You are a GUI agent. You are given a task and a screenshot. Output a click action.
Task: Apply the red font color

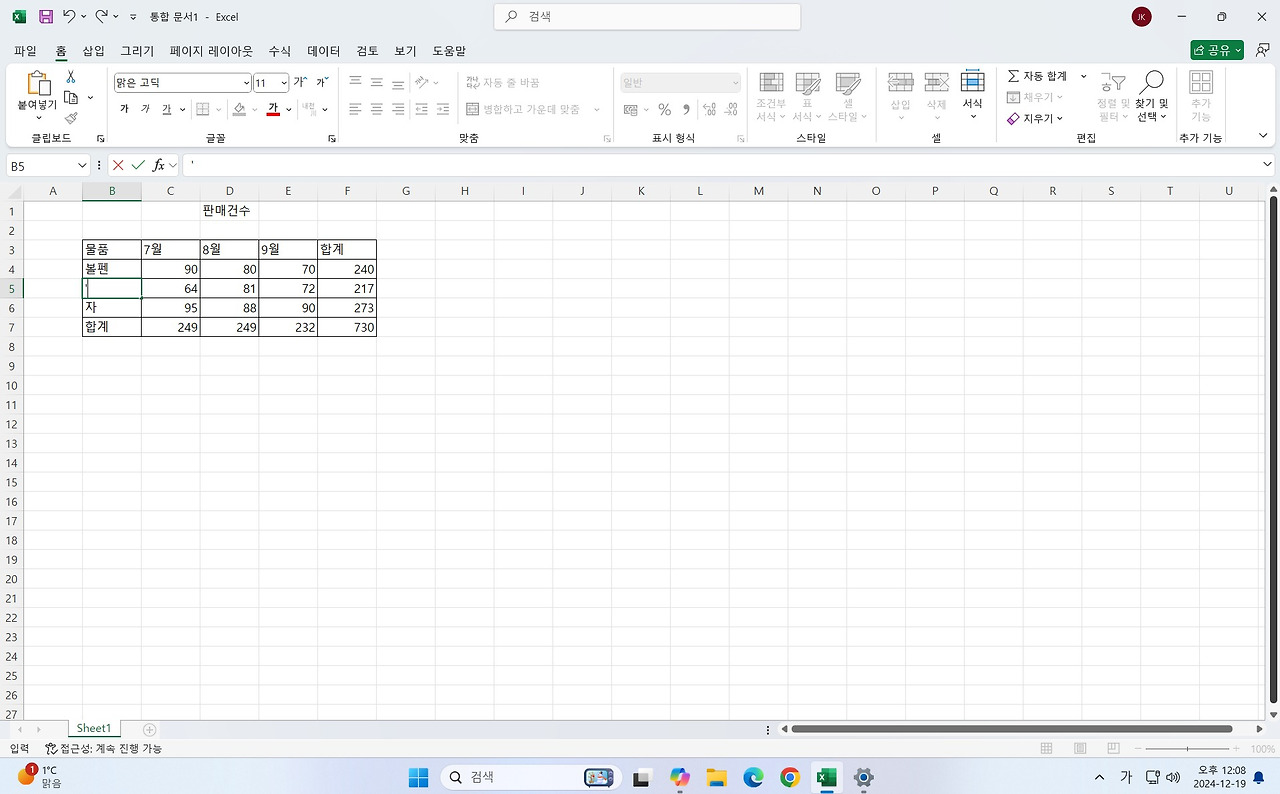click(x=272, y=109)
